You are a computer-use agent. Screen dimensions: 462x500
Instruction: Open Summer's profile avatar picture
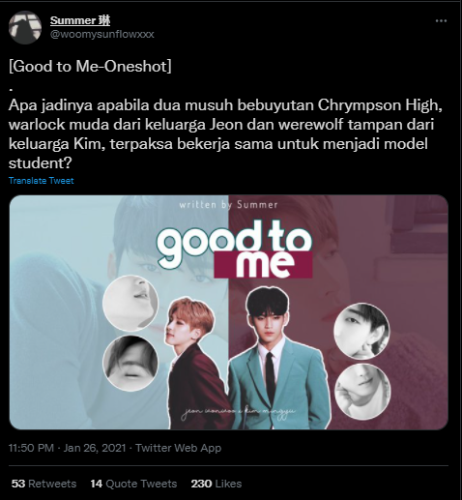[25, 28]
